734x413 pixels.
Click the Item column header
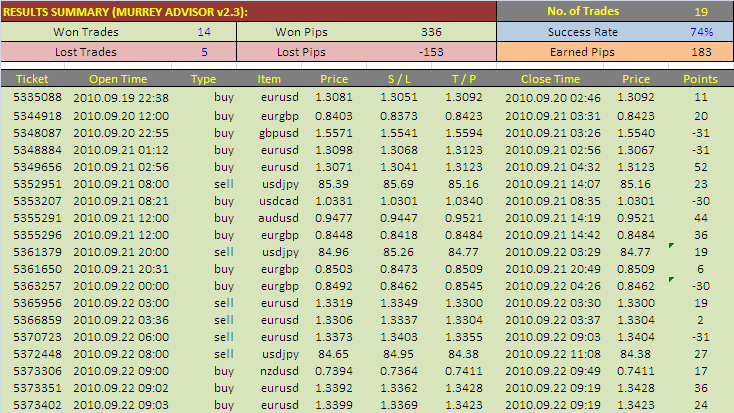(269, 79)
